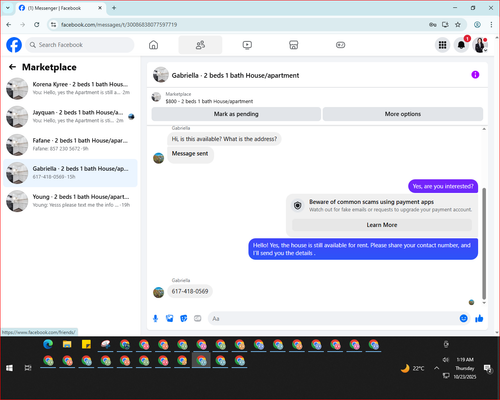Click Gabriella's avatar next to phone number
The width and height of the screenshot is (500, 400).
click(158, 292)
